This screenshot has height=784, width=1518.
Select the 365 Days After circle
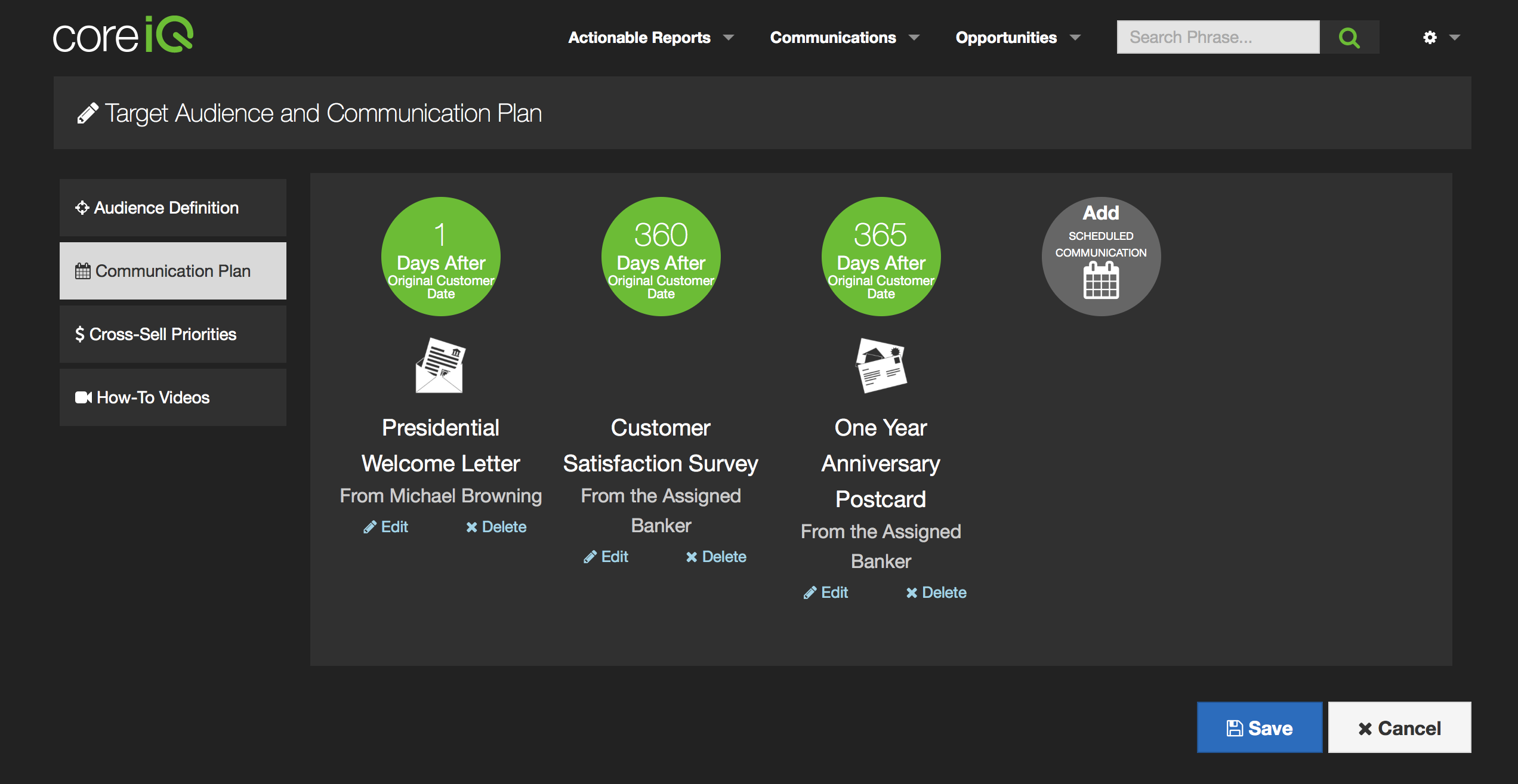(881, 256)
